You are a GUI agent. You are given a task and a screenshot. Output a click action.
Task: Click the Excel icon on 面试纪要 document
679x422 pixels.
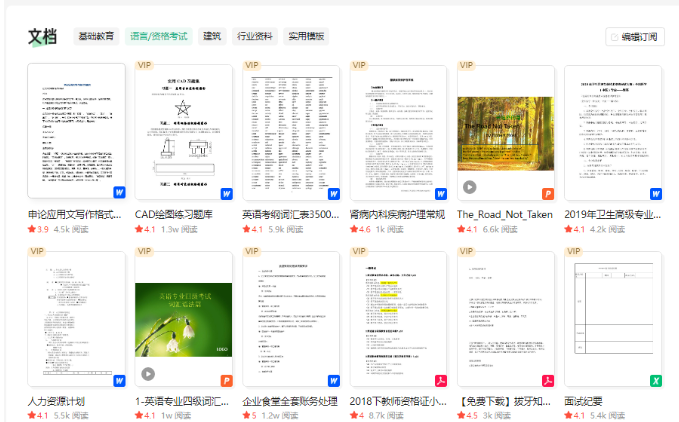[x=655, y=380]
